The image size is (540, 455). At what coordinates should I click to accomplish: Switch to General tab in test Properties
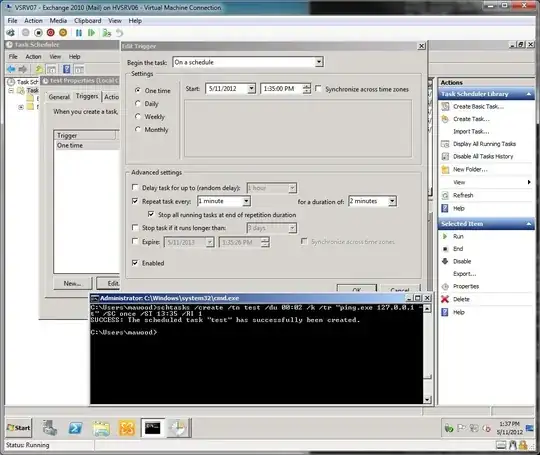pyautogui.click(x=59, y=97)
